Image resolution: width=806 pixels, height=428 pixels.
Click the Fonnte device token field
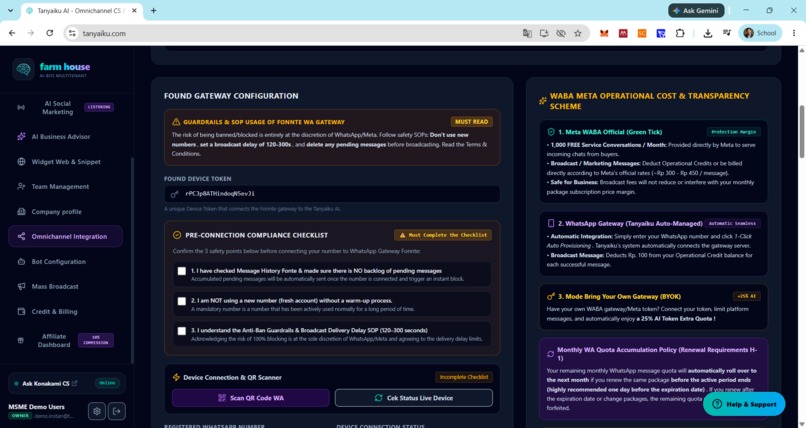pyautogui.click(x=332, y=194)
